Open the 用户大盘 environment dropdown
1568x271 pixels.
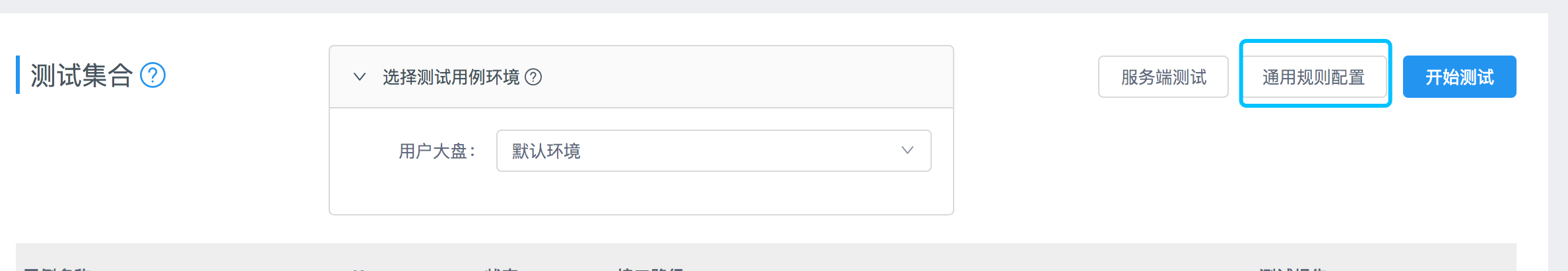point(713,151)
